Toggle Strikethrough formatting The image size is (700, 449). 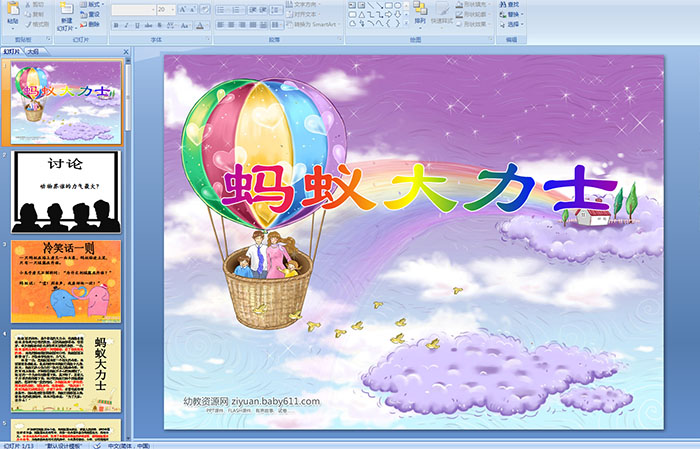point(148,25)
